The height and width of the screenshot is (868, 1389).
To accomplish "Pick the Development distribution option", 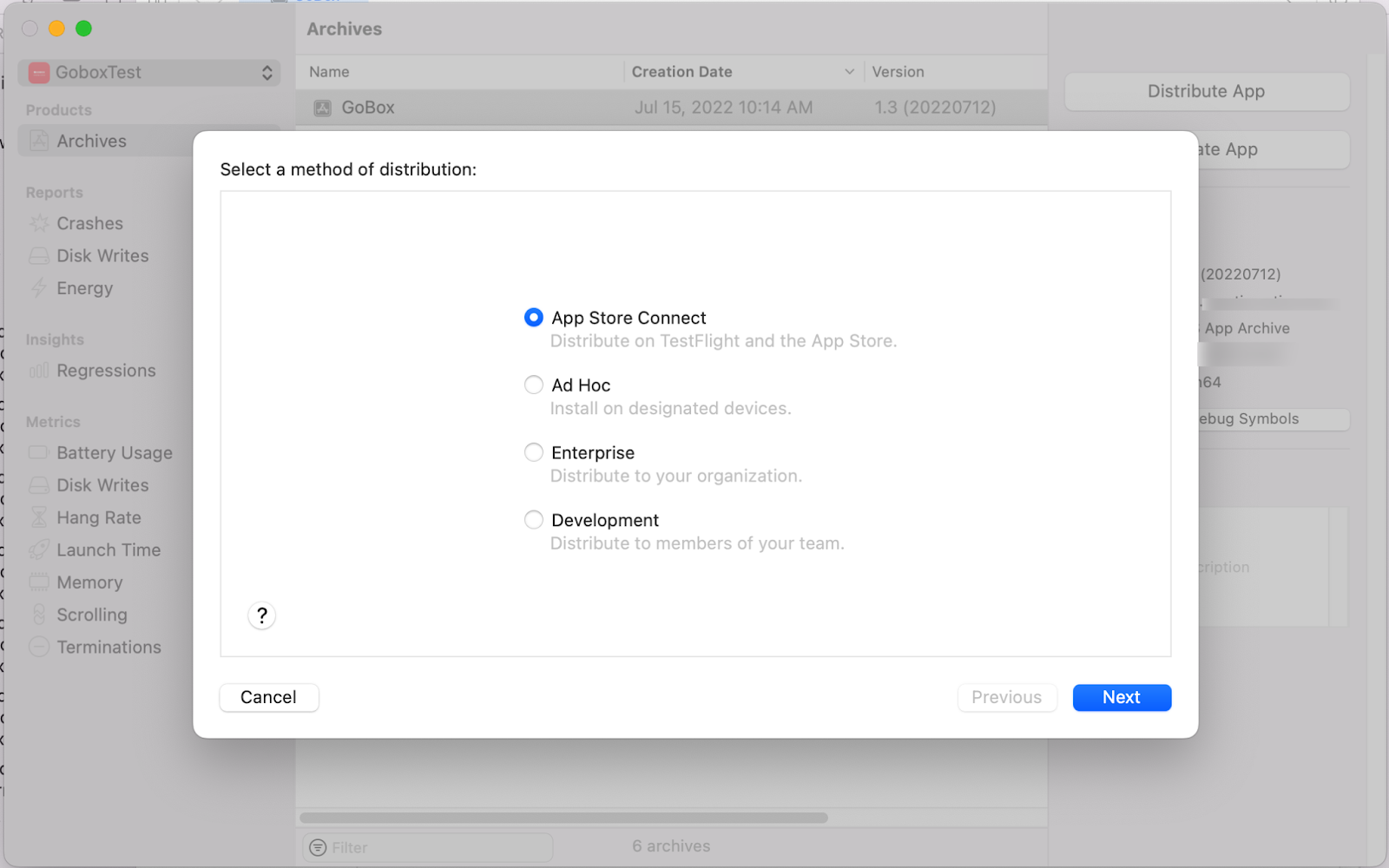I will 533,520.
